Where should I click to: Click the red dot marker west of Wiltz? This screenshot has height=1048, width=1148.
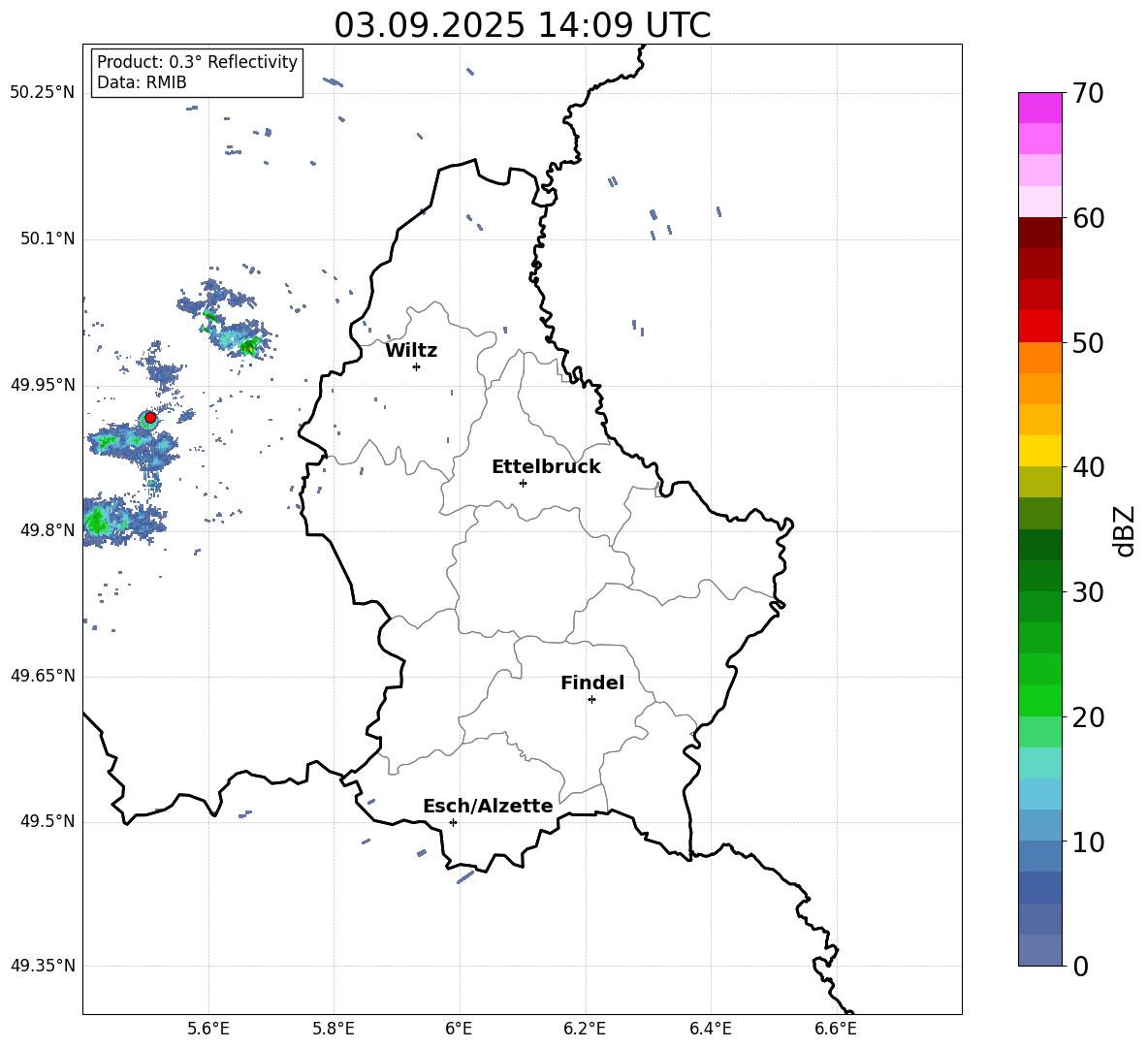[150, 418]
